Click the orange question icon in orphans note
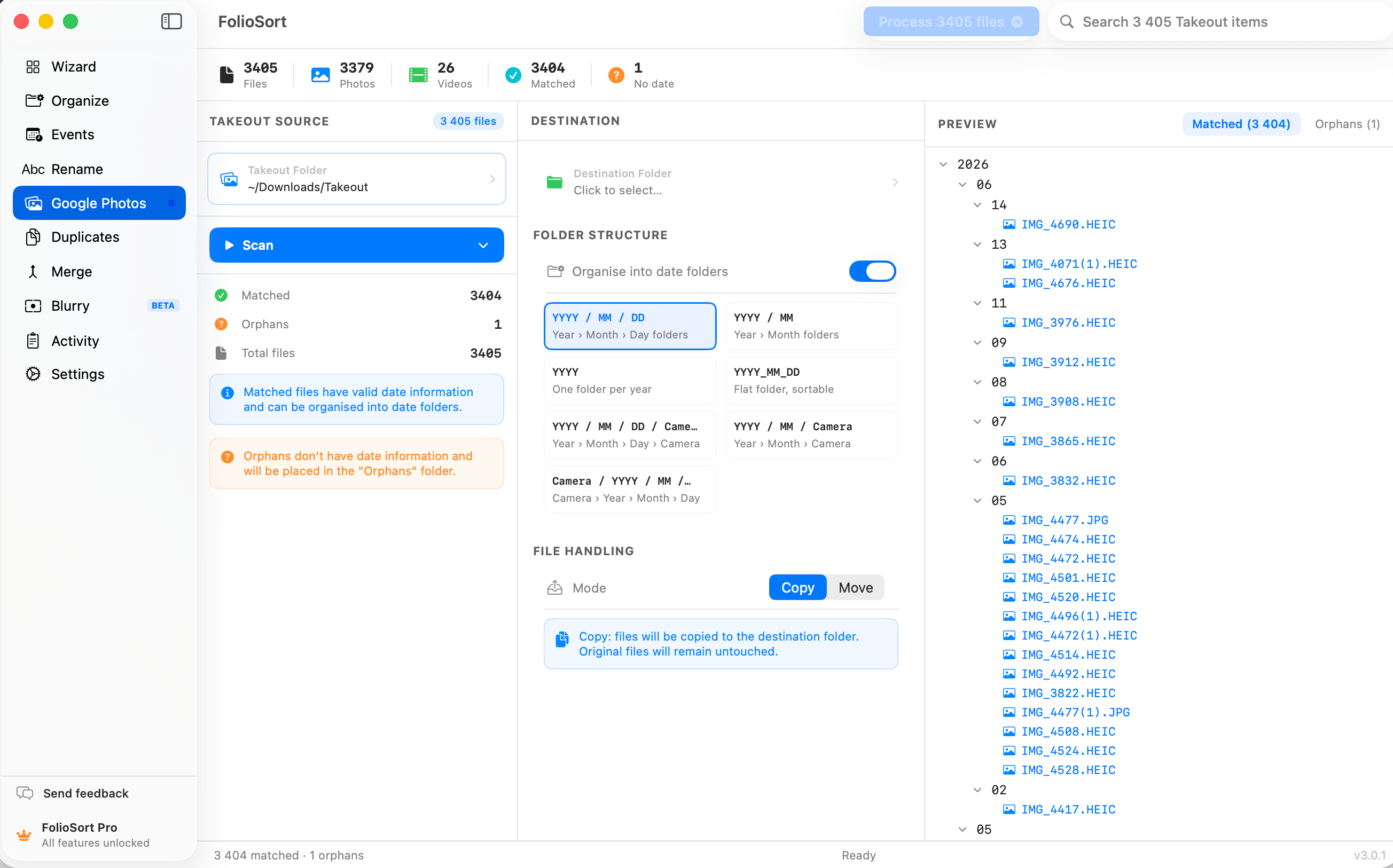 tap(228, 457)
